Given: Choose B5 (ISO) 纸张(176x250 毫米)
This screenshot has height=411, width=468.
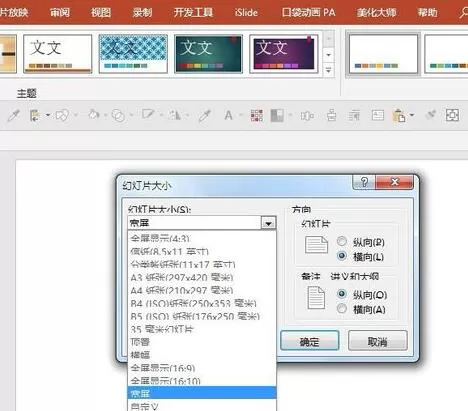Looking at the screenshot, I should click(202, 317).
